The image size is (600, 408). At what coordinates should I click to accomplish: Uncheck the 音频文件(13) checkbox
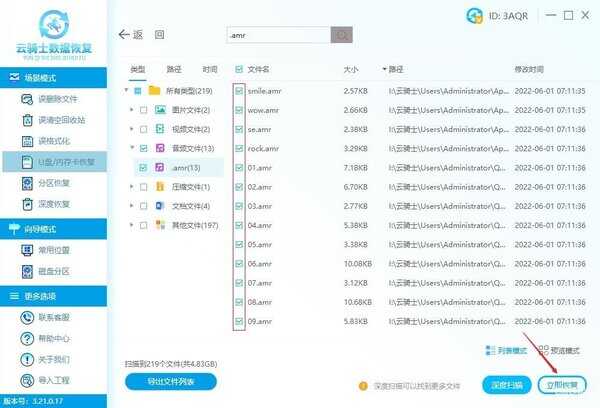pos(143,149)
